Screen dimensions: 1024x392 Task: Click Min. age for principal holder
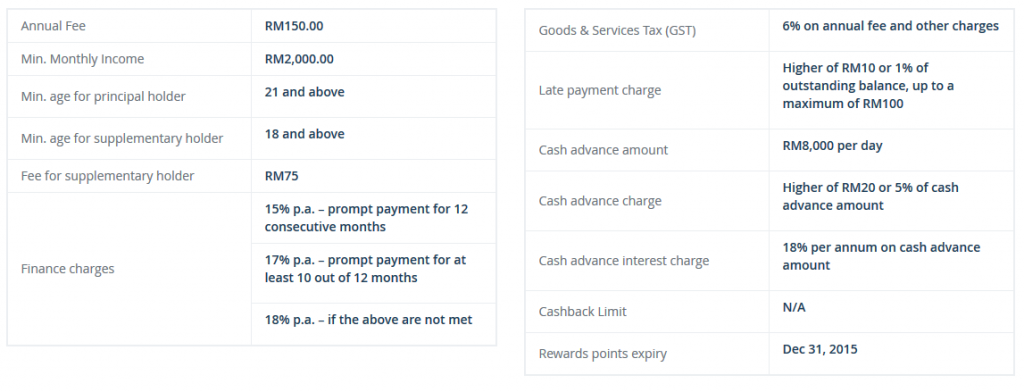(x=103, y=97)
